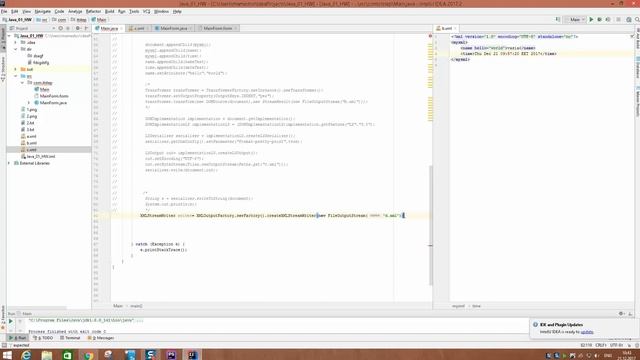
Task: Expand the .idea folder
Action: (x=16, y=42)
